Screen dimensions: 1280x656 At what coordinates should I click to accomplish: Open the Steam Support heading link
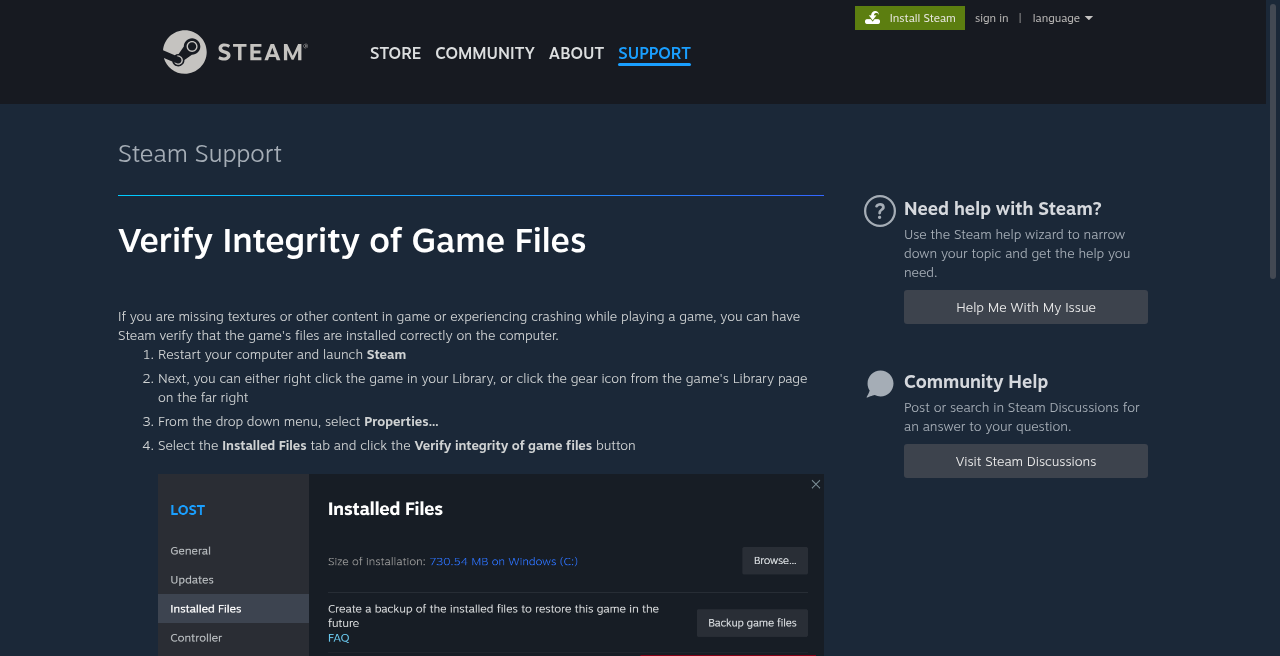200,153
